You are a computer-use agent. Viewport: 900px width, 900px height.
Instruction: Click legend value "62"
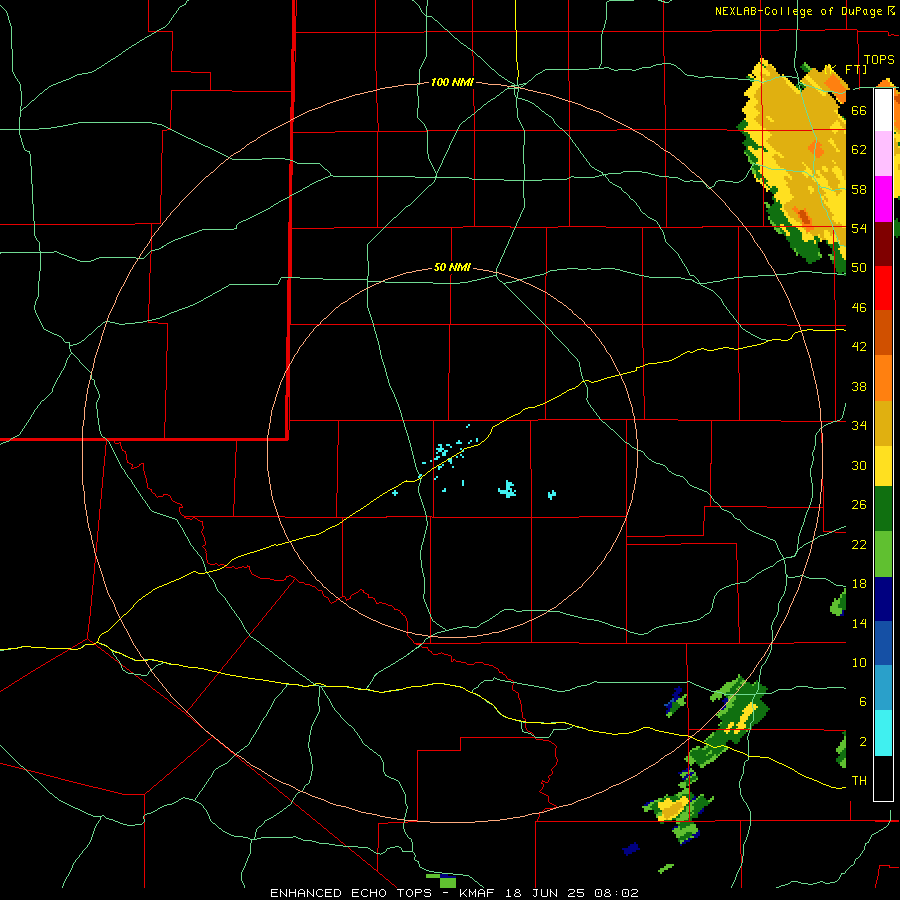[859, 149]
